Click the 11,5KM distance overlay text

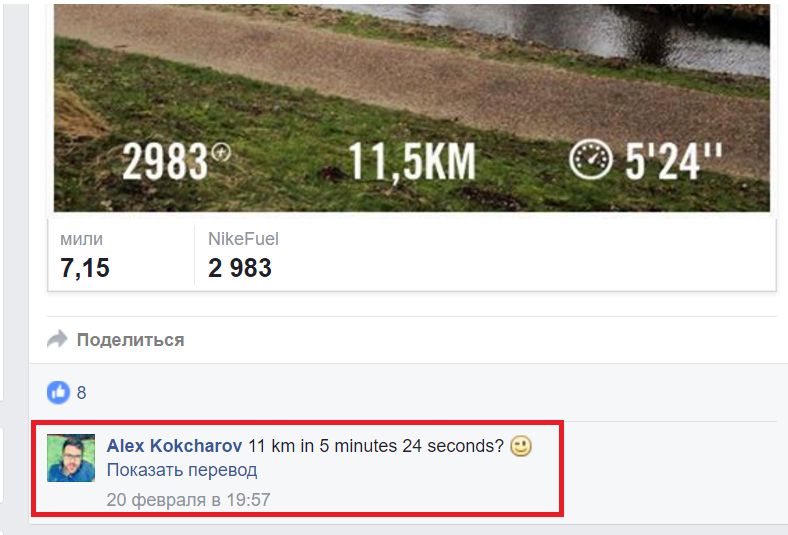pyautogui.click(x=412, y=161)
